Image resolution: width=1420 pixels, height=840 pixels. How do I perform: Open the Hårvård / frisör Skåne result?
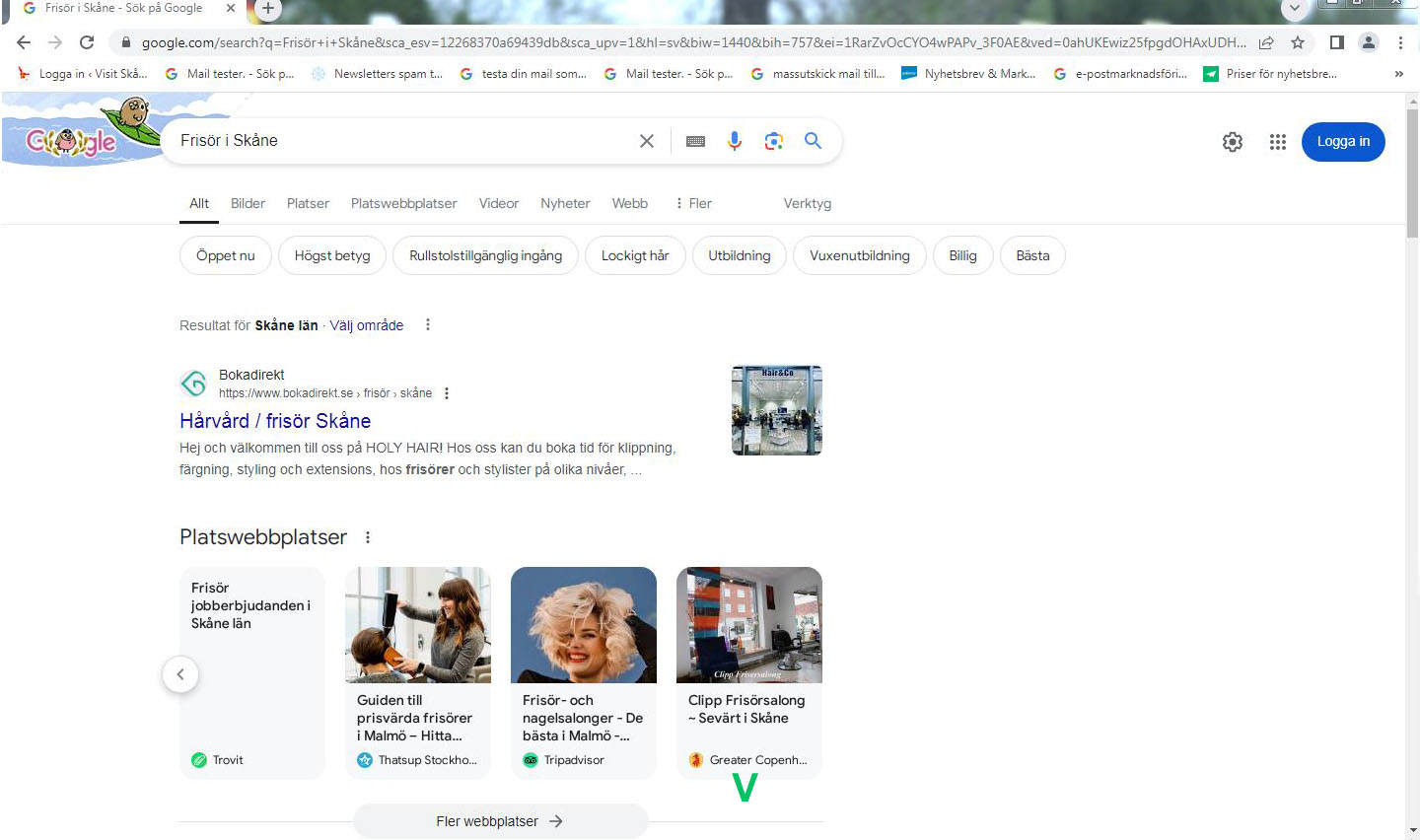[x=275, y=421]
